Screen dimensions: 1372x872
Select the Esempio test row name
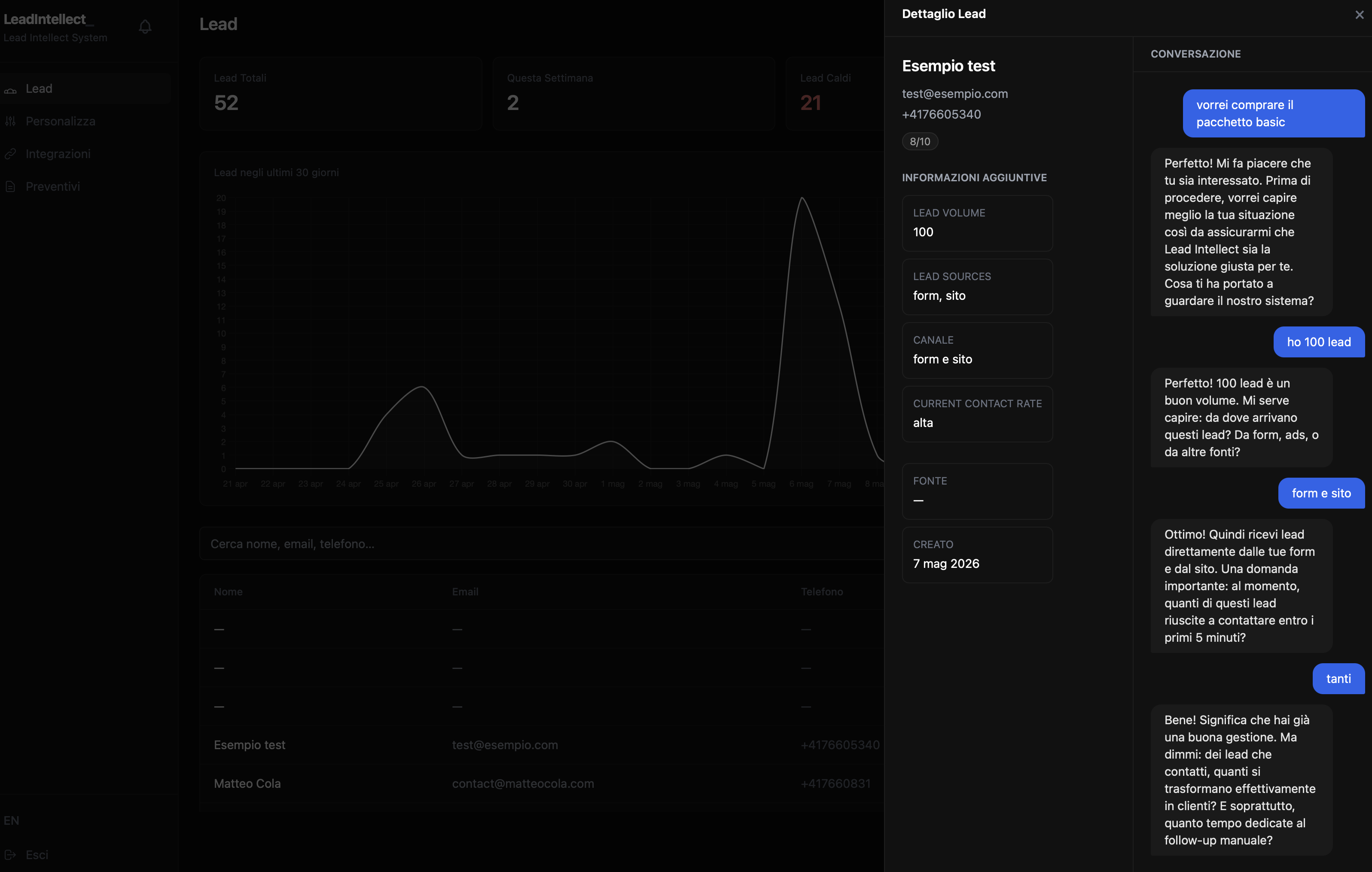point(250,744)
